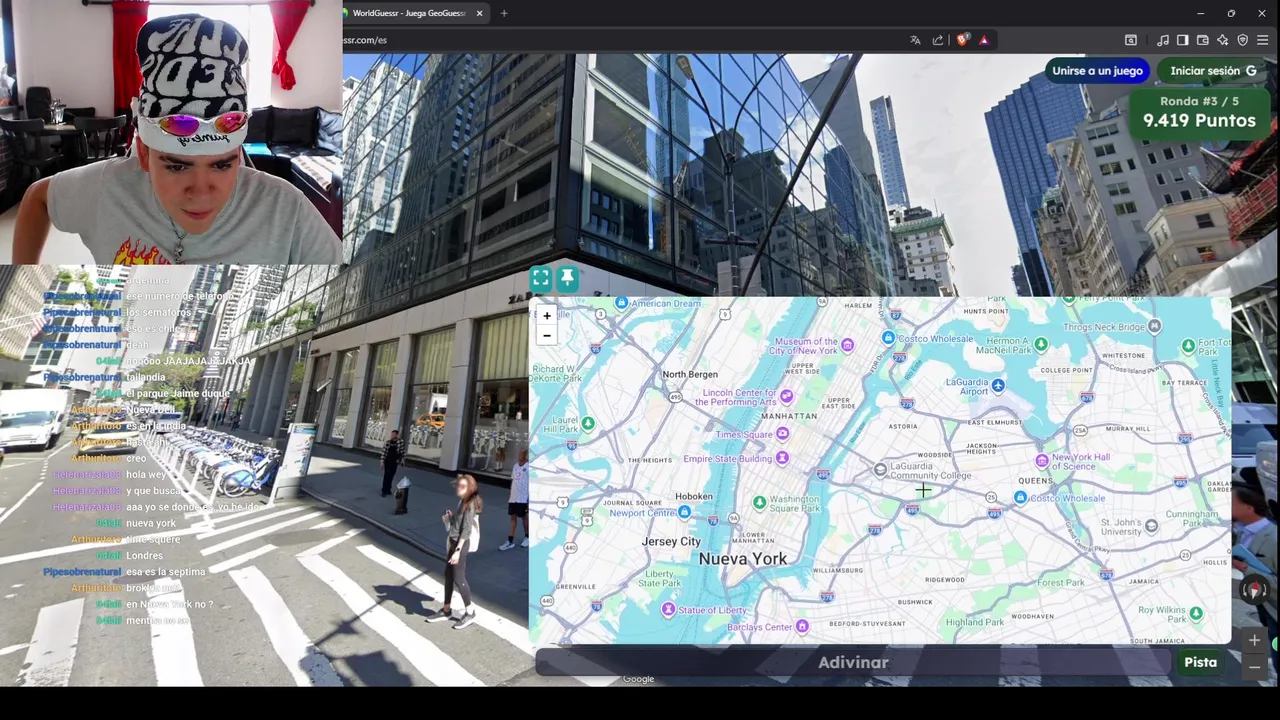This screenshot has height=720, width=1280.
Task: Close the WorldGuessr browser tab
Action: pyautogui.click(x=479, y=13)
